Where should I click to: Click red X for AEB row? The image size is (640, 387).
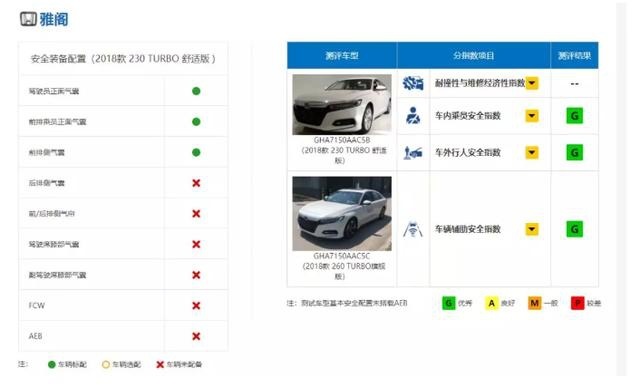tap(196, 336)
